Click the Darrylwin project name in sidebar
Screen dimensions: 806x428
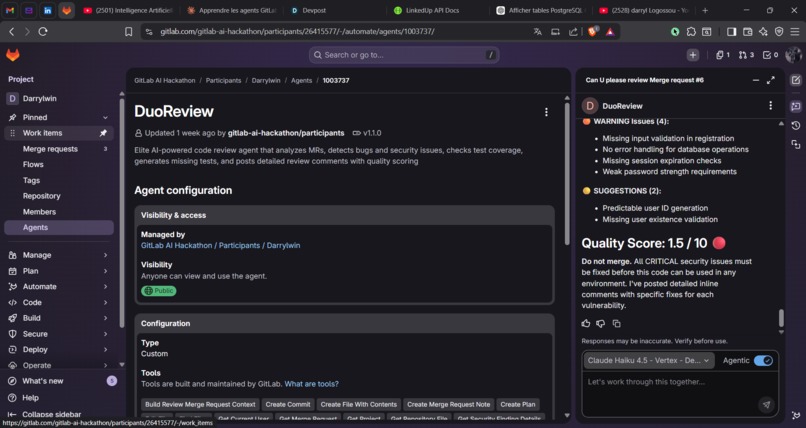(x=40, y=99)
